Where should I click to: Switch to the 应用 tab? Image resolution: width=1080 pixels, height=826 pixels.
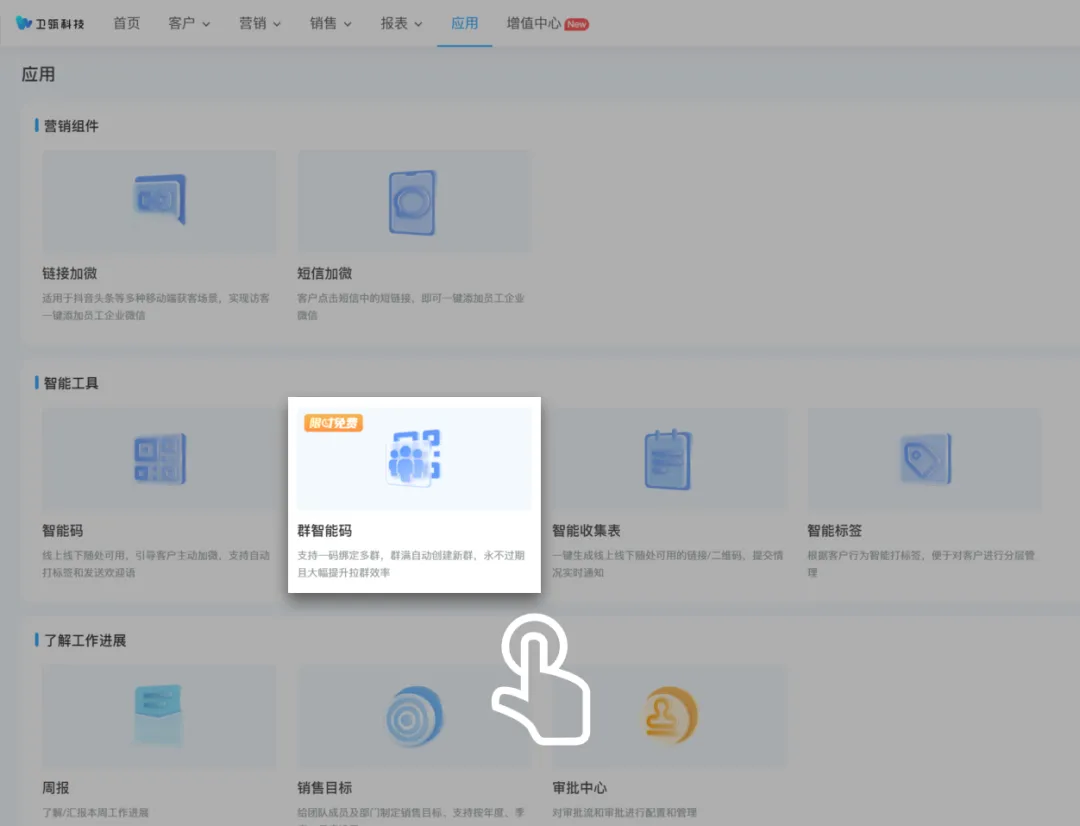[x=465, y=23]
